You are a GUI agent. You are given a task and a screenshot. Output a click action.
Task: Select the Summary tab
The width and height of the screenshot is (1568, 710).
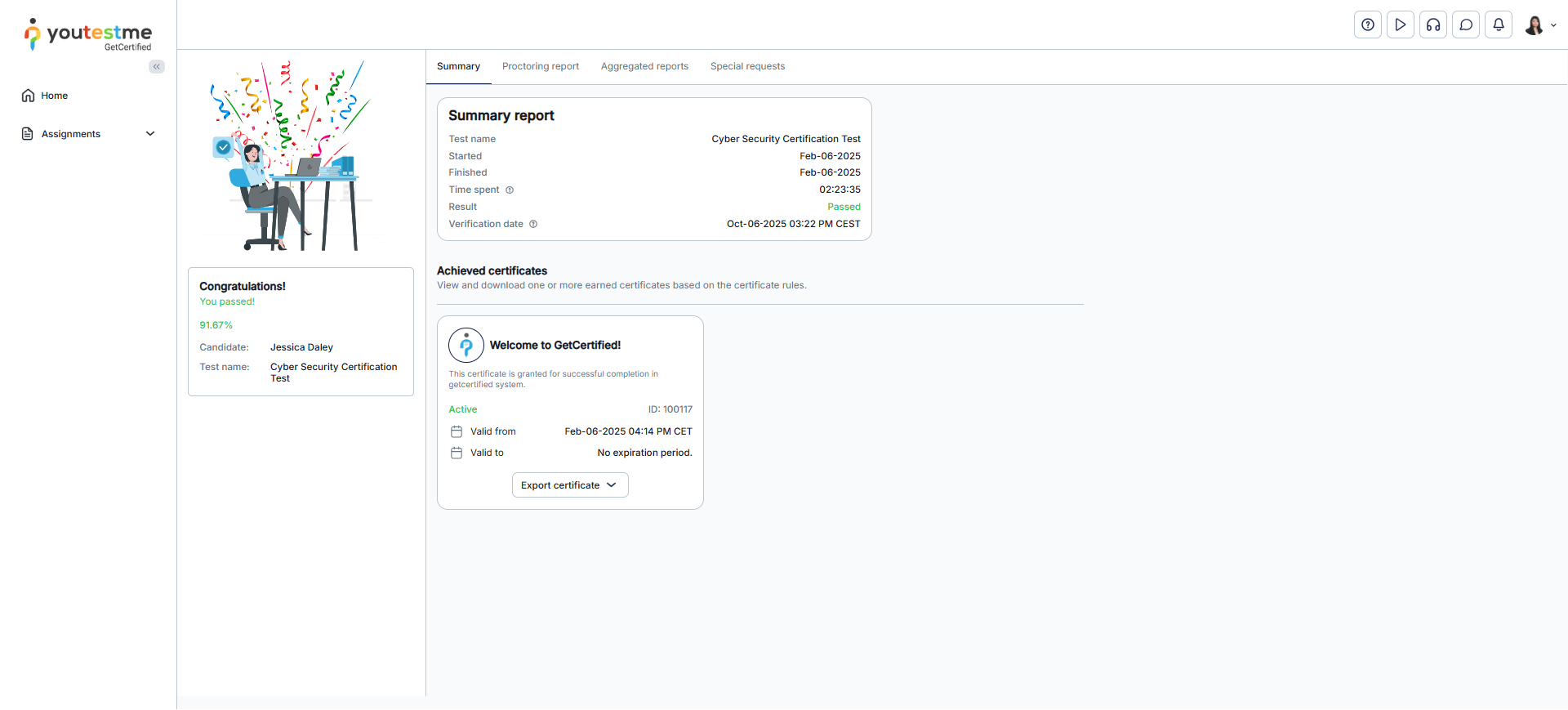tap(458, 67)
